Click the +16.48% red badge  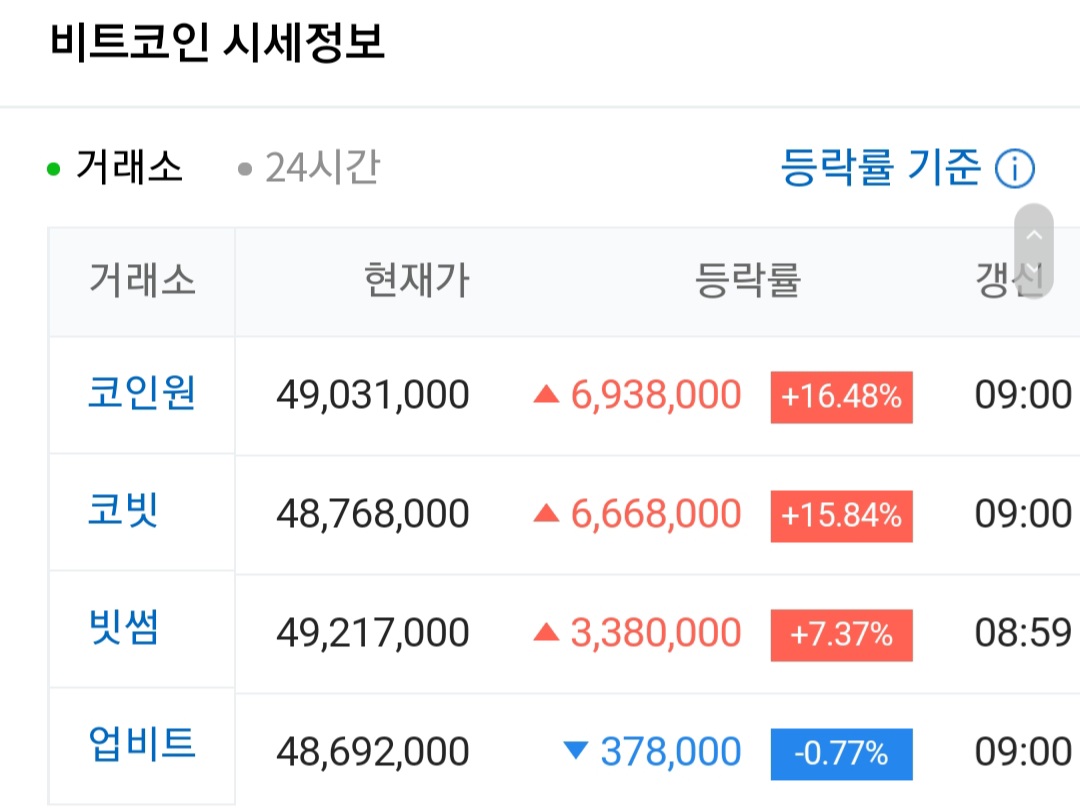pos(841,397)
